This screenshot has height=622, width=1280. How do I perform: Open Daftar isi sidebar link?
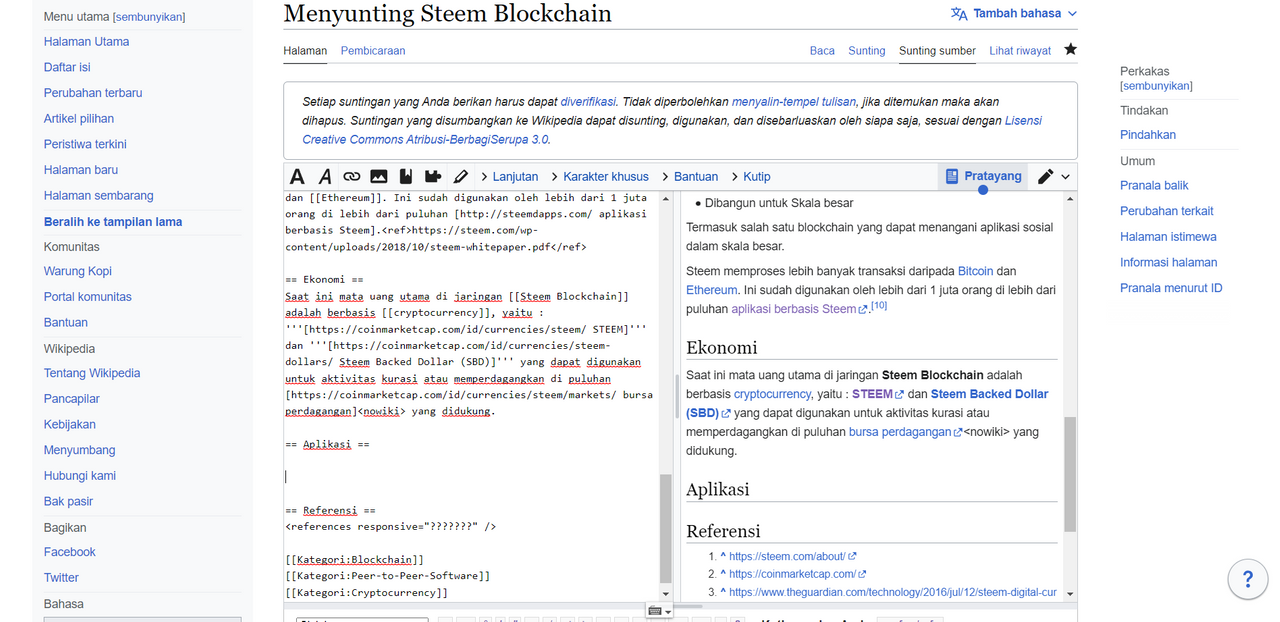pyautogui.click(x=67, y=67)
